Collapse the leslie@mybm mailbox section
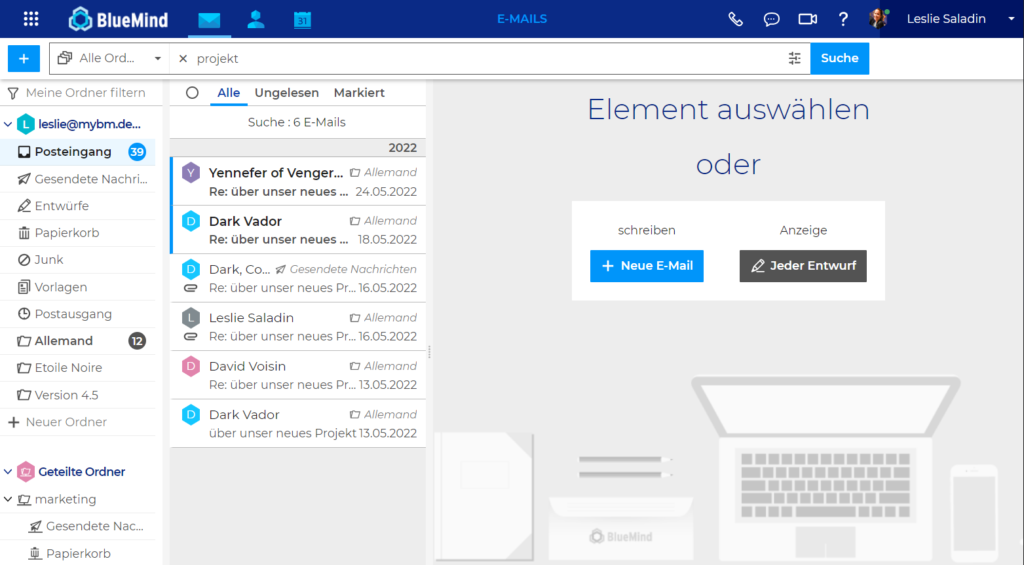The height and width of the screenshot is (565, 1024). 9,124
